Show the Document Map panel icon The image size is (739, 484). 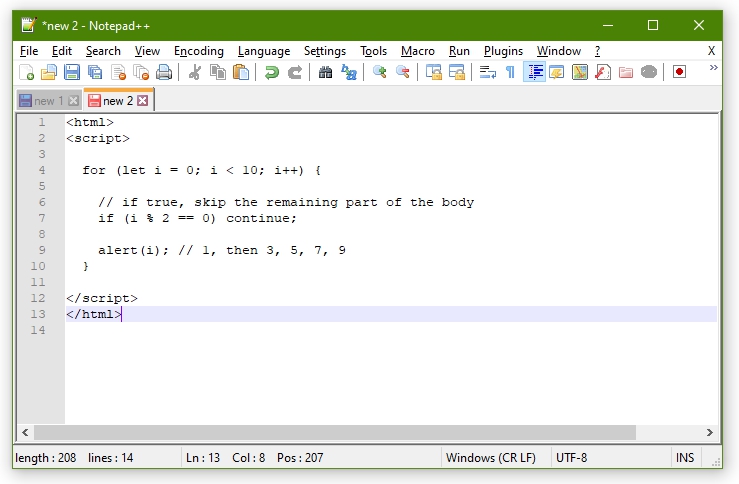[x=580, y=72]
